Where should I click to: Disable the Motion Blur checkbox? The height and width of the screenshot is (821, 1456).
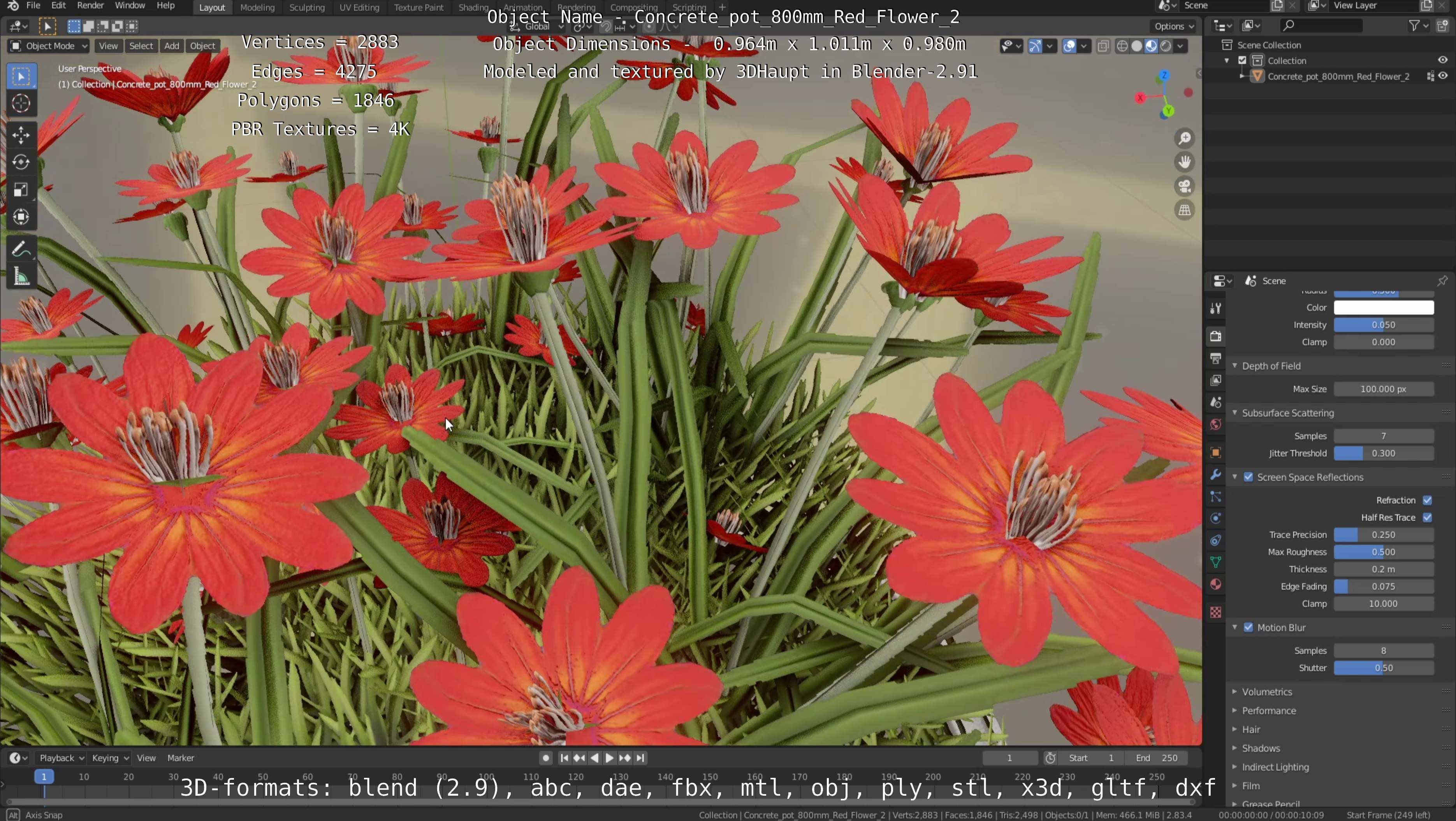[x=1248, y=627]
